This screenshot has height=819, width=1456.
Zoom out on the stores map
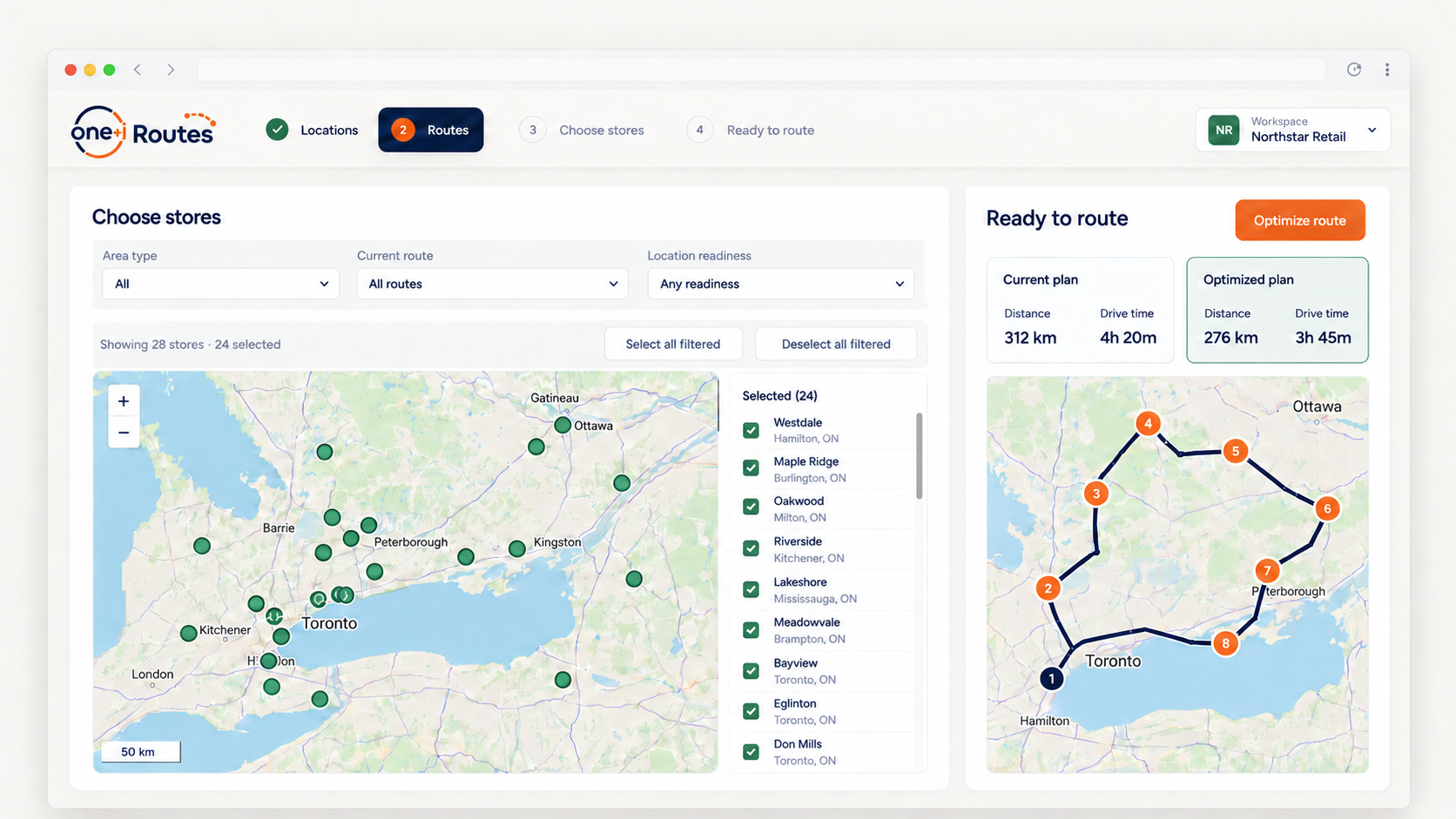click(124, 433)
